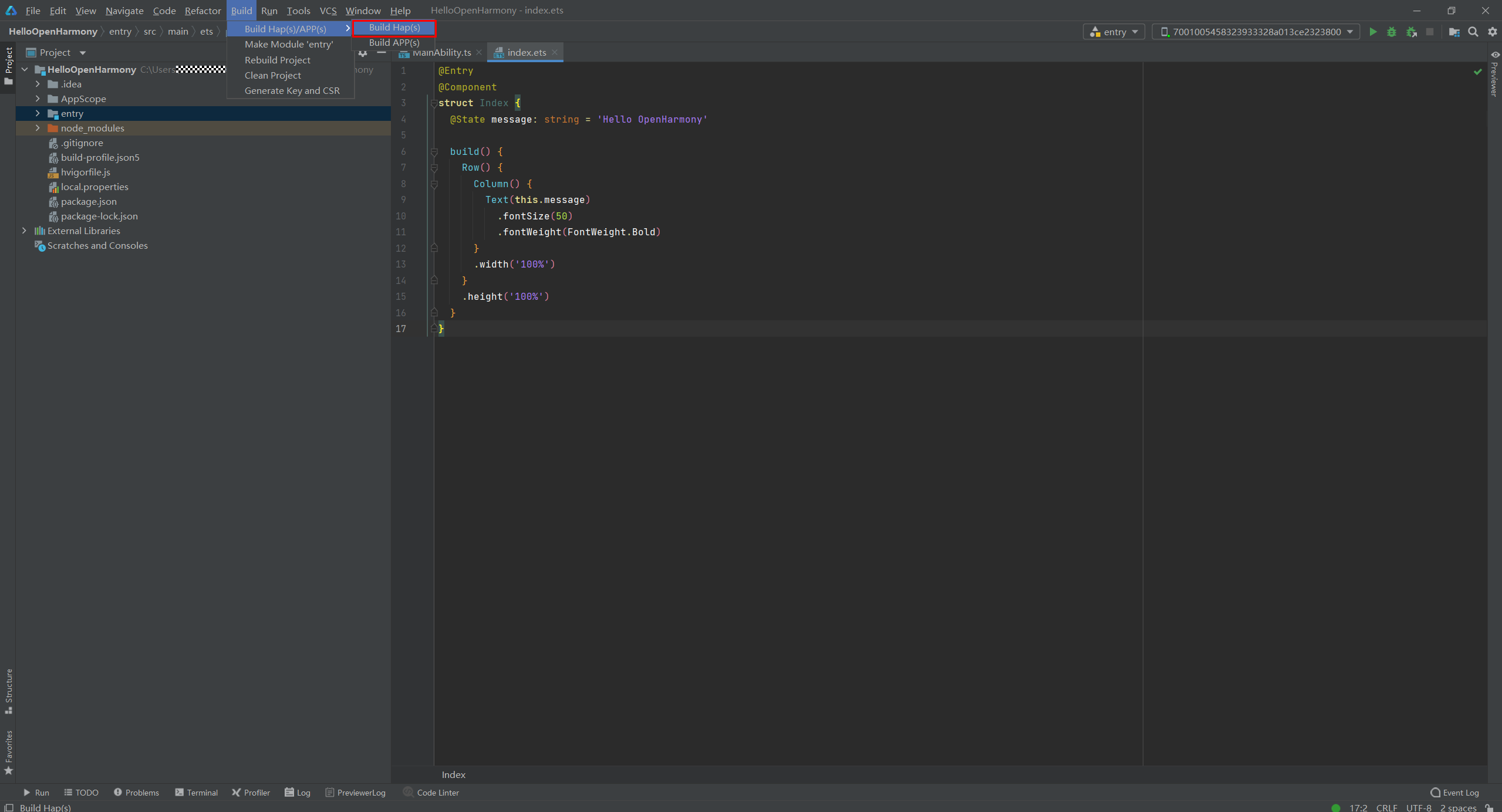Image resolution: width=1502 pixels, height=812 pixels.
Task: Collapse the HelloOpenHarmony root node
Action: click(25, 69)
